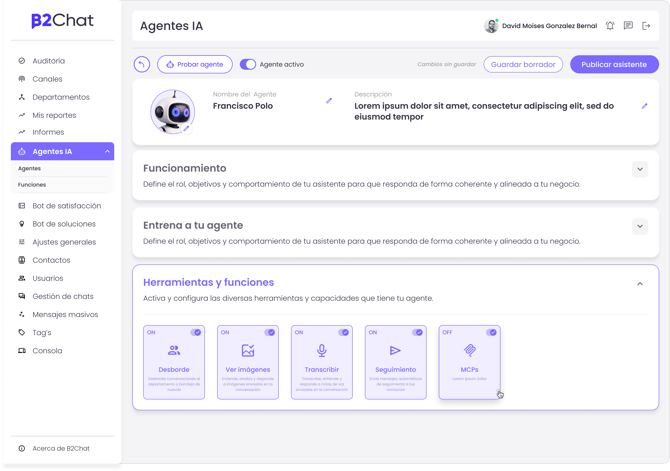Edit agent name with pencil icon

click(329, 101)
